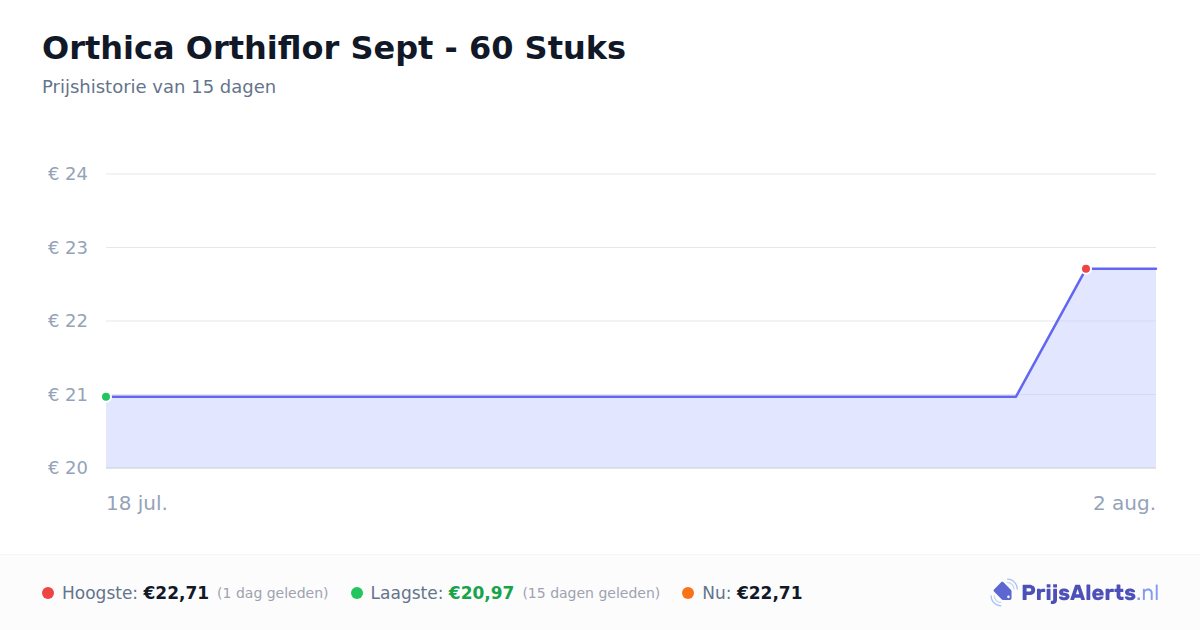The height and width of the screenshot is (630, 1200).
Task: Click the red Hoogste legend dot
Action: (x=48, y=593)
